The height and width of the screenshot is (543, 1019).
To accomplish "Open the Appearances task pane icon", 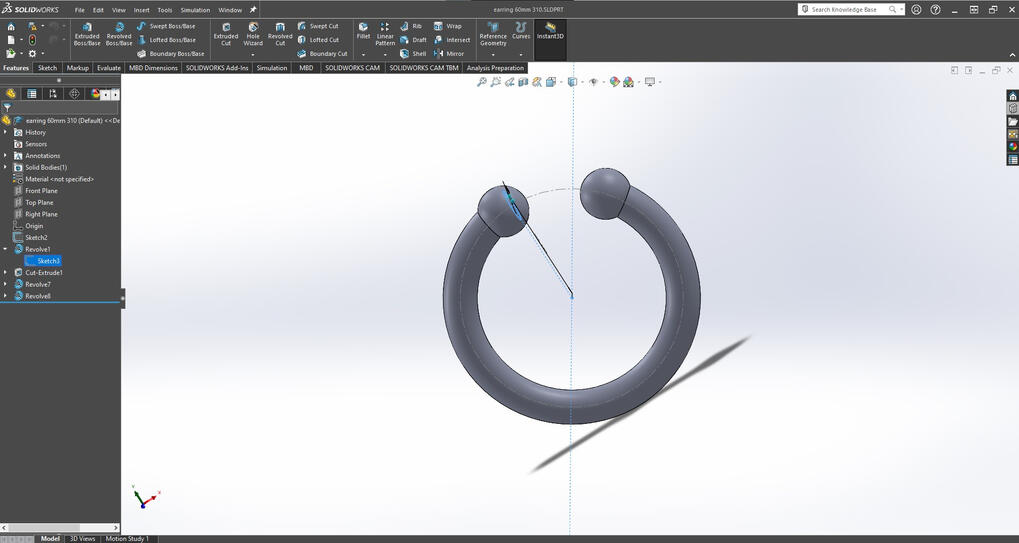I will (1013, 147).
